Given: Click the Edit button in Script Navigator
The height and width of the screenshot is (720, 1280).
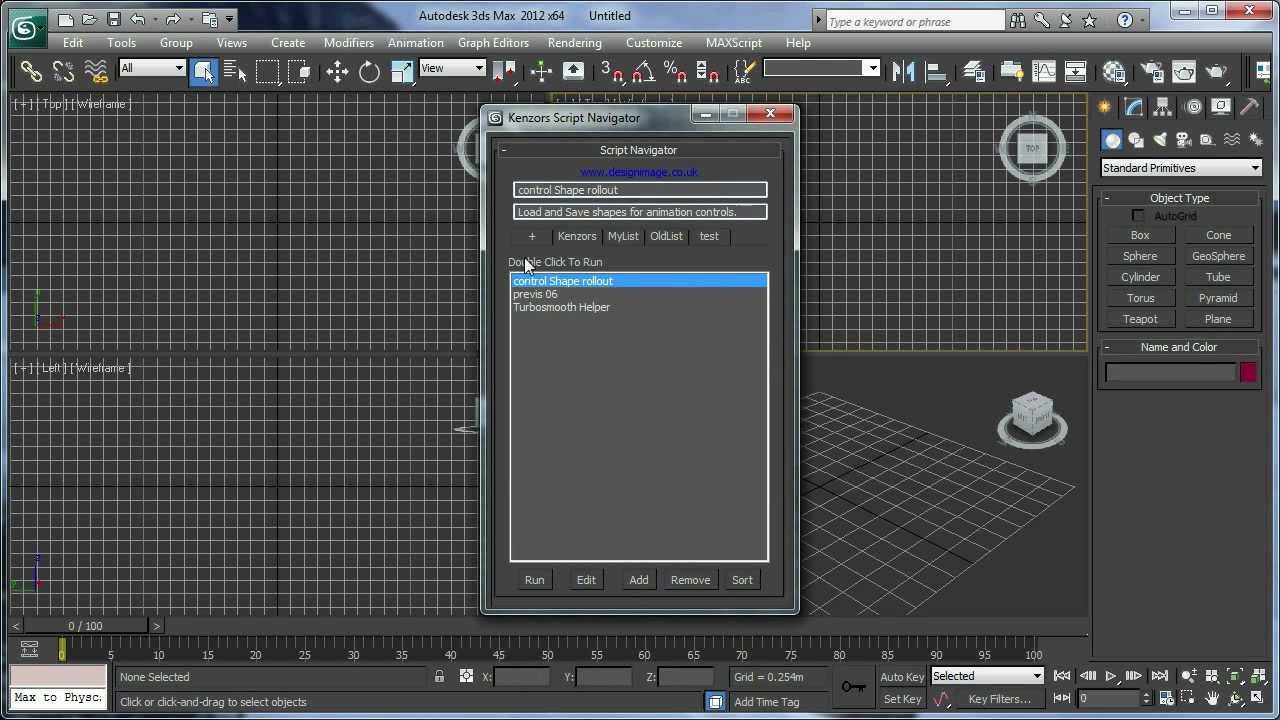Looking at the screenshot, I should coord(586,580).
